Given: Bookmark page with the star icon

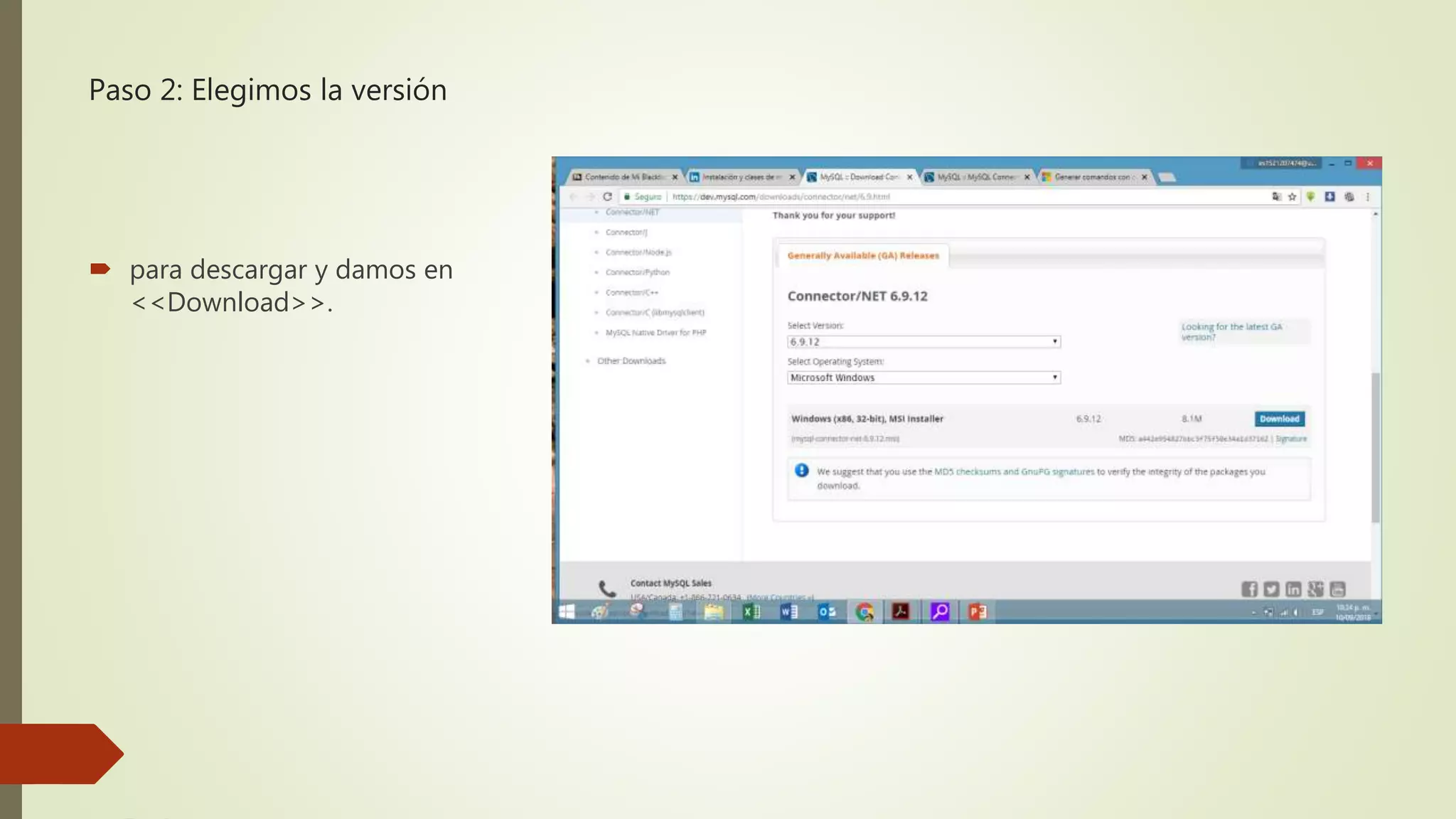Looking at the screenshot, I should point(1292,197).
